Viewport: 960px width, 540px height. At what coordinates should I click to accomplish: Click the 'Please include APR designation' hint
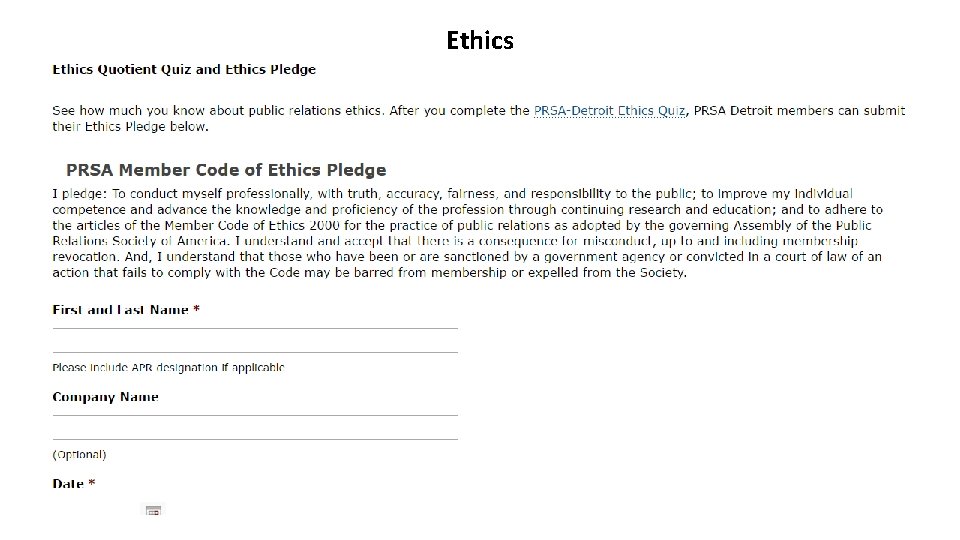(x=168, y=367)
